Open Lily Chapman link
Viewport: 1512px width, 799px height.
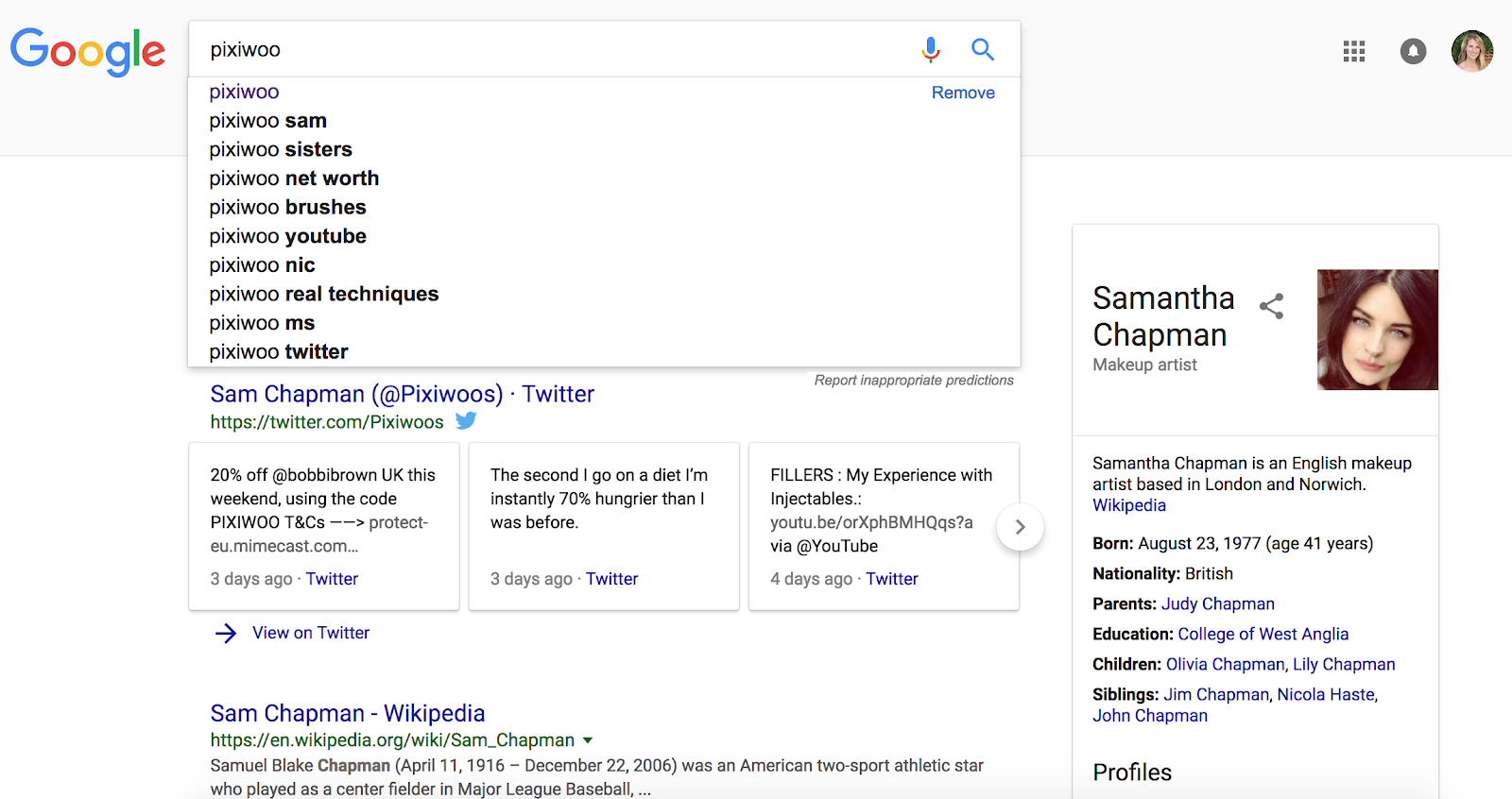[1344, 664]
